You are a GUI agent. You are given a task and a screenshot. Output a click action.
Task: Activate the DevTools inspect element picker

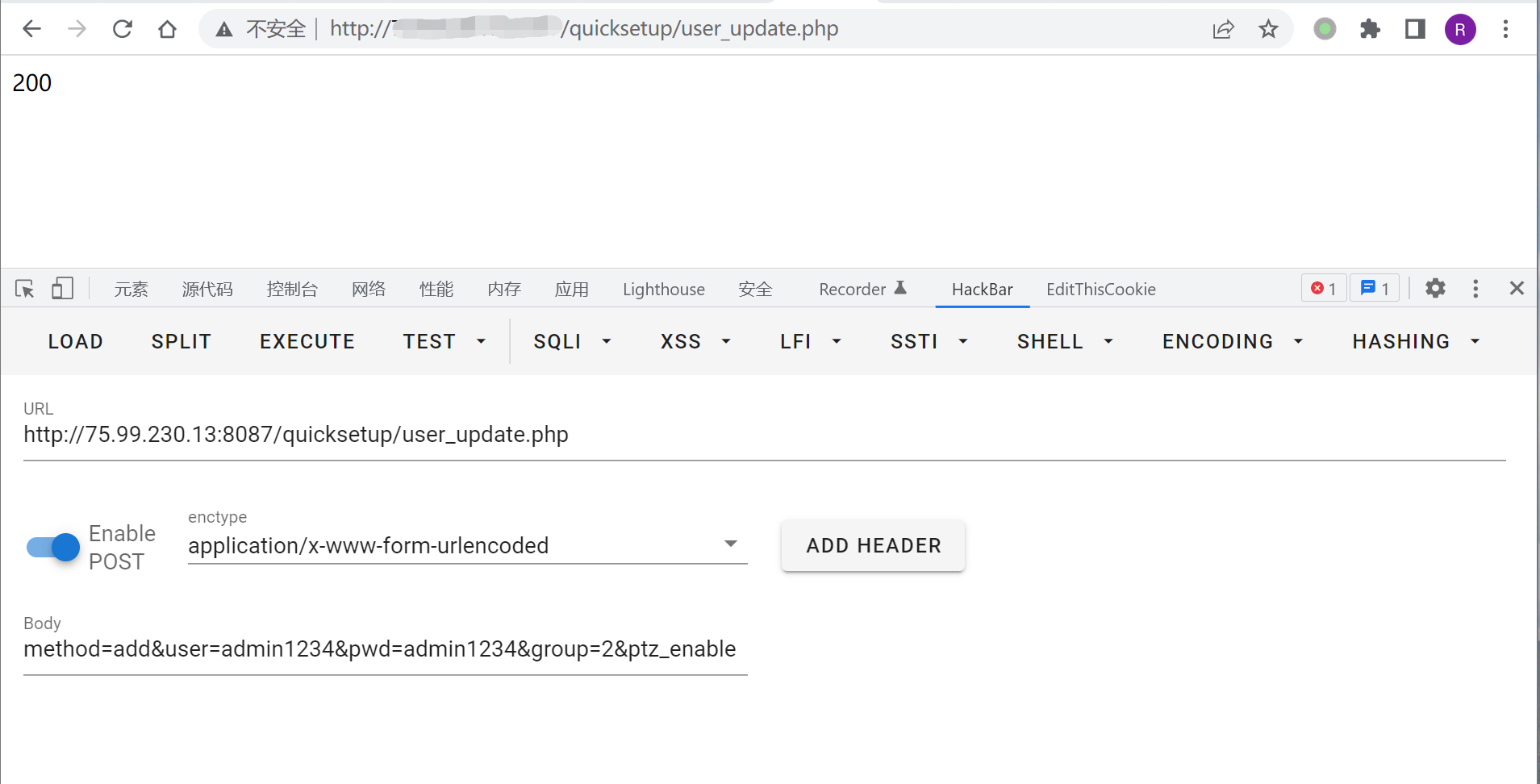pyautogui.click(x=24, y=289)
